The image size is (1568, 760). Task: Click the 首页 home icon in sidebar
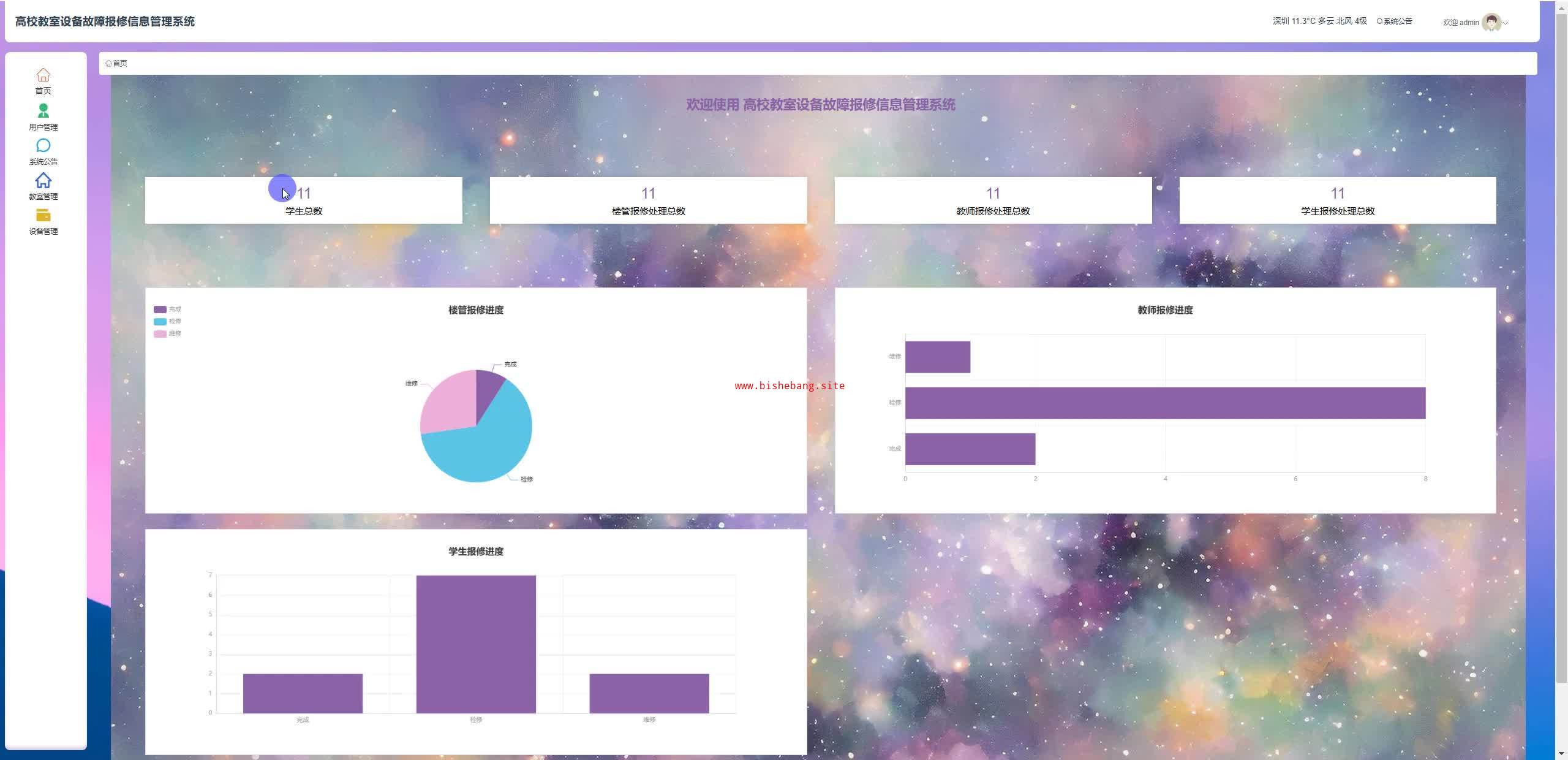pos(43,75)
